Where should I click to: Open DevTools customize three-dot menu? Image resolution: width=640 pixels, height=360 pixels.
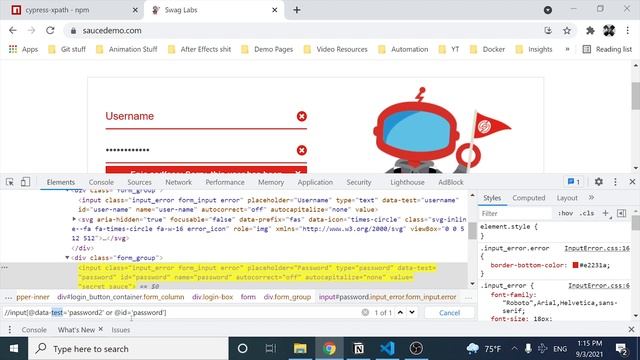[x=615, y=182]
